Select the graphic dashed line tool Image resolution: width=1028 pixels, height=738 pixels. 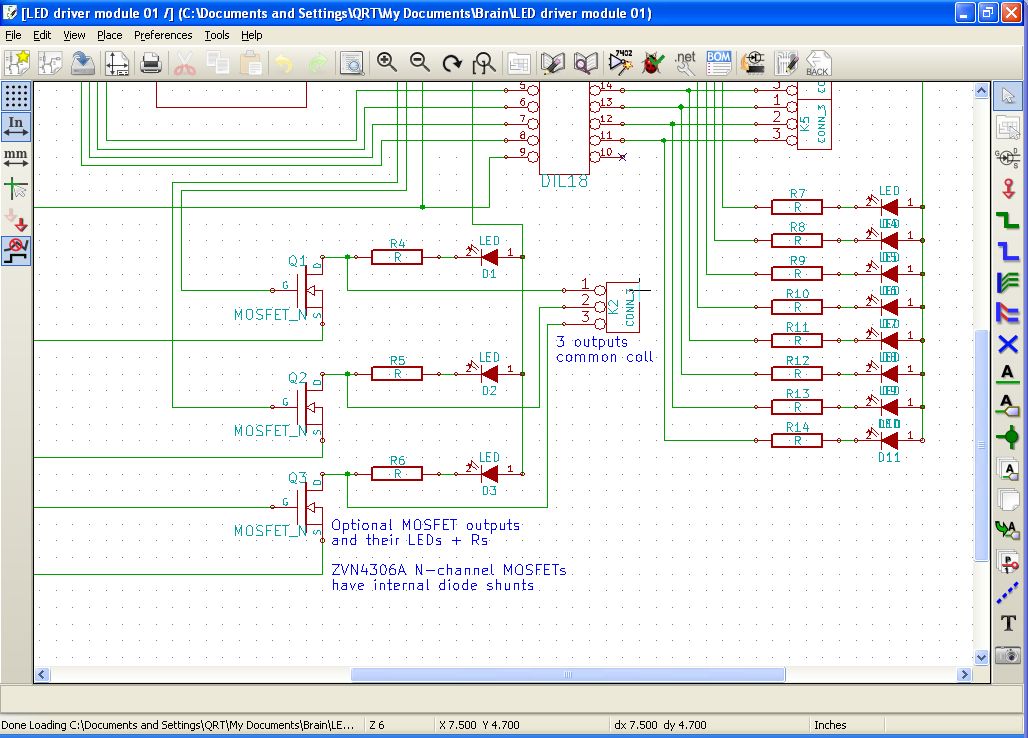click(x=1008, y=592)
